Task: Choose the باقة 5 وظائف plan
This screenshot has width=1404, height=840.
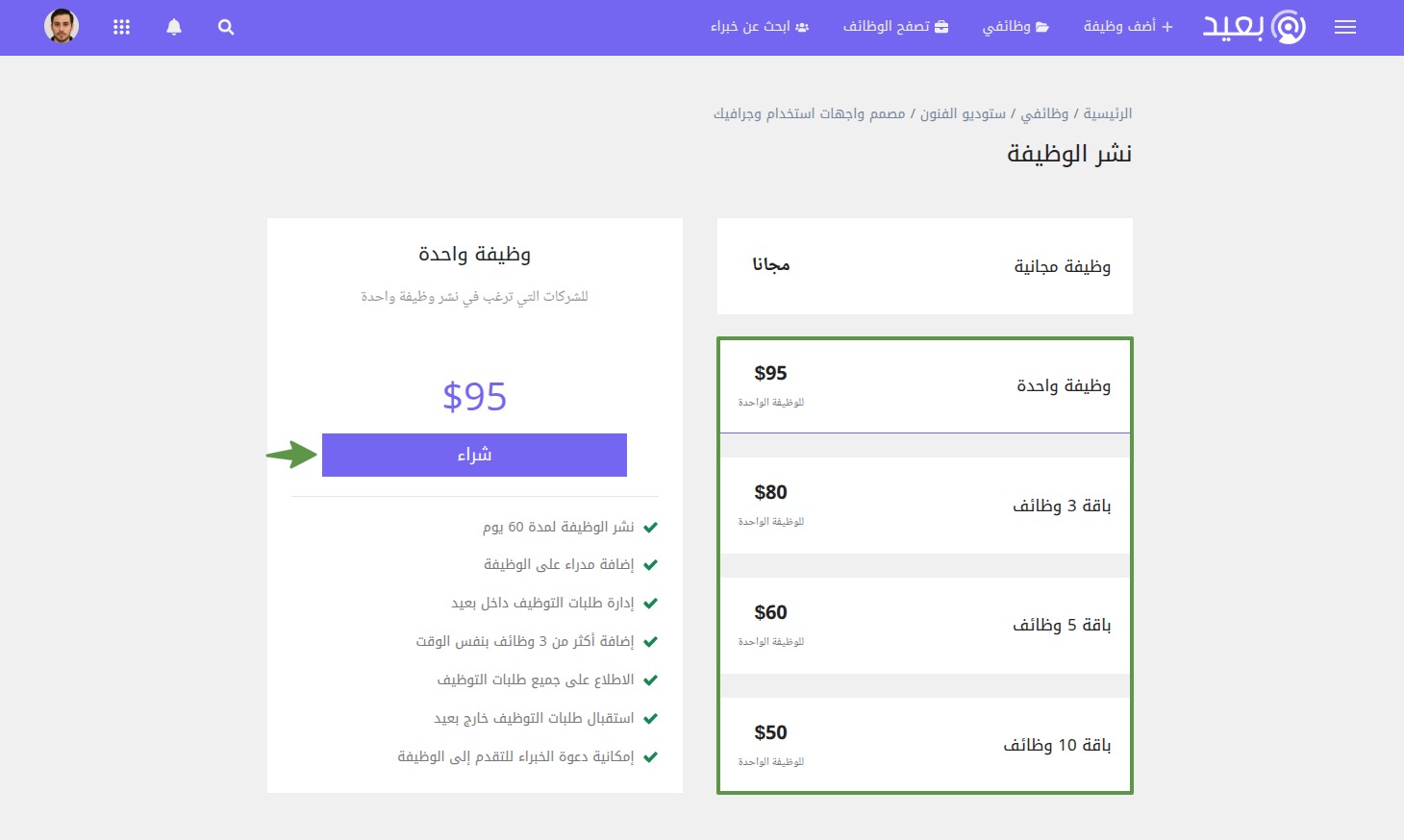Action: tap(924, 625)
